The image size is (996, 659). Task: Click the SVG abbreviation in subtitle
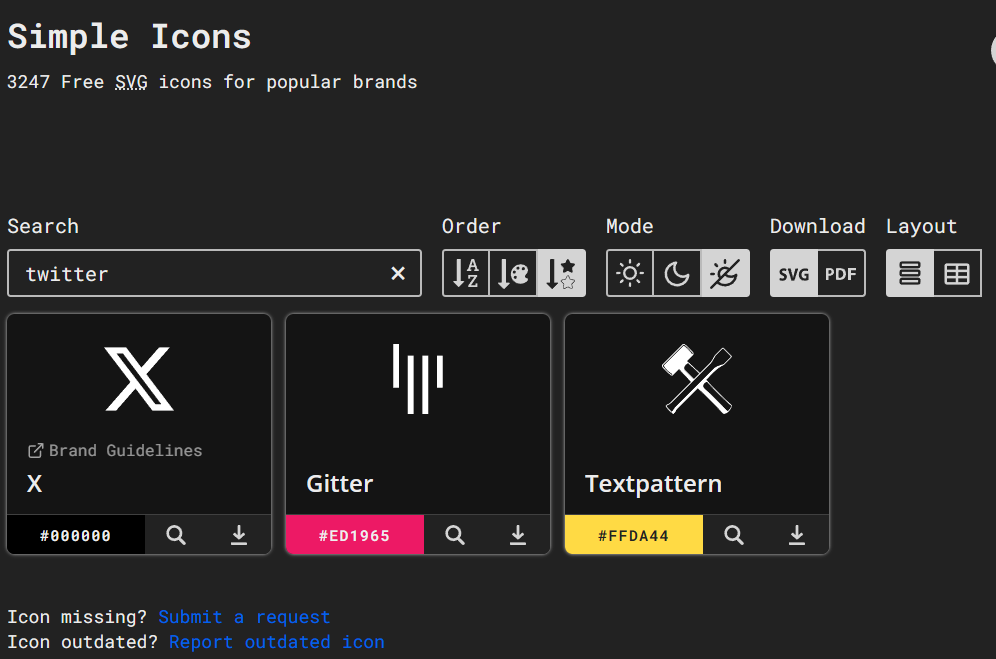(x=131, y=82)
